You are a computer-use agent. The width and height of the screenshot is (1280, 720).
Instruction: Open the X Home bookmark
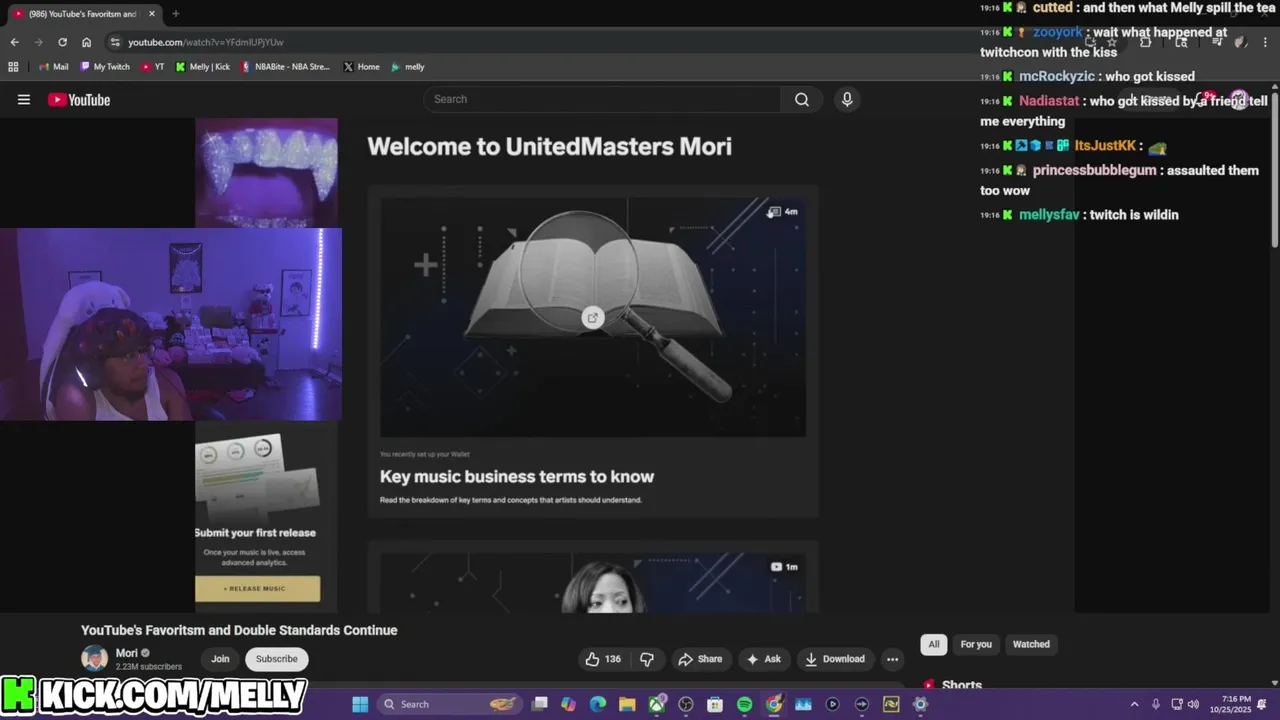361,67
